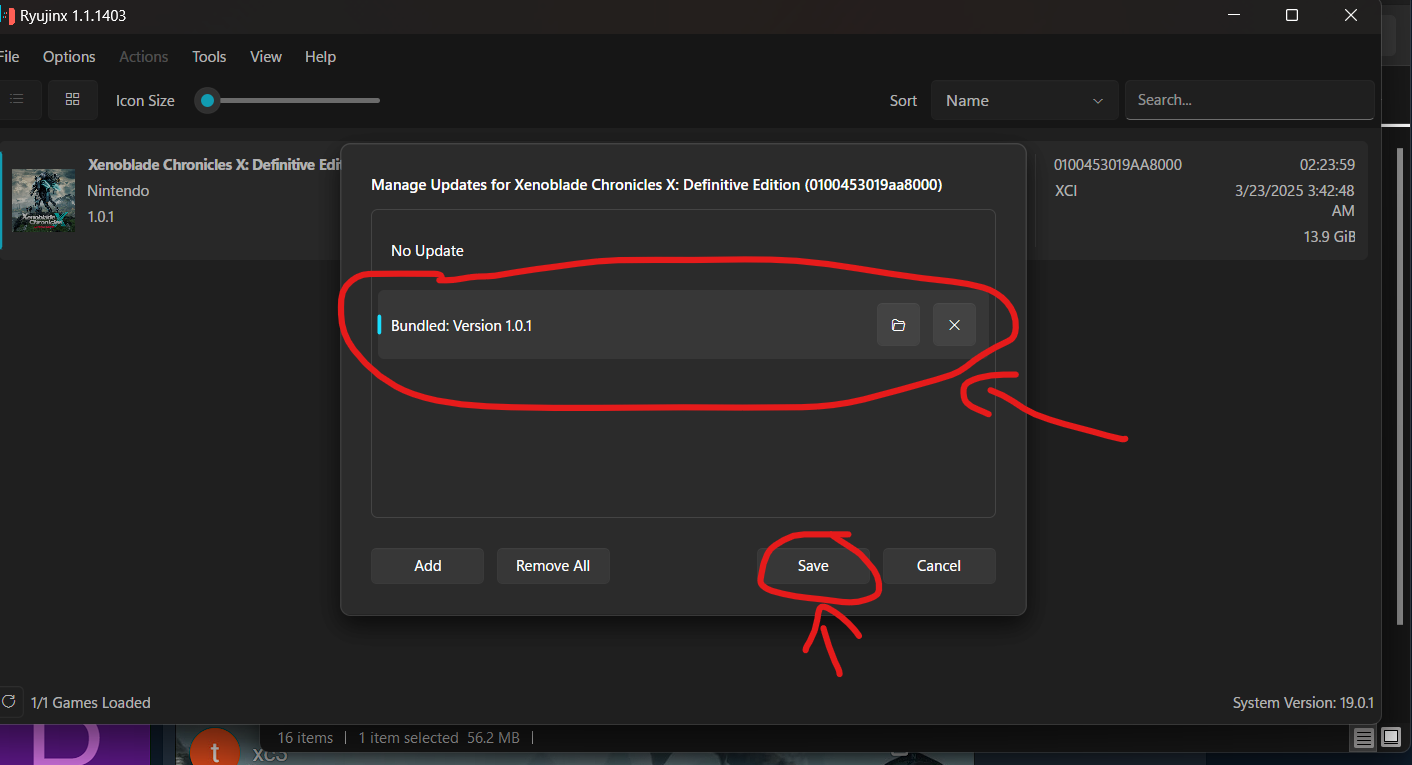Open the View menu

(x=266, y=57)
